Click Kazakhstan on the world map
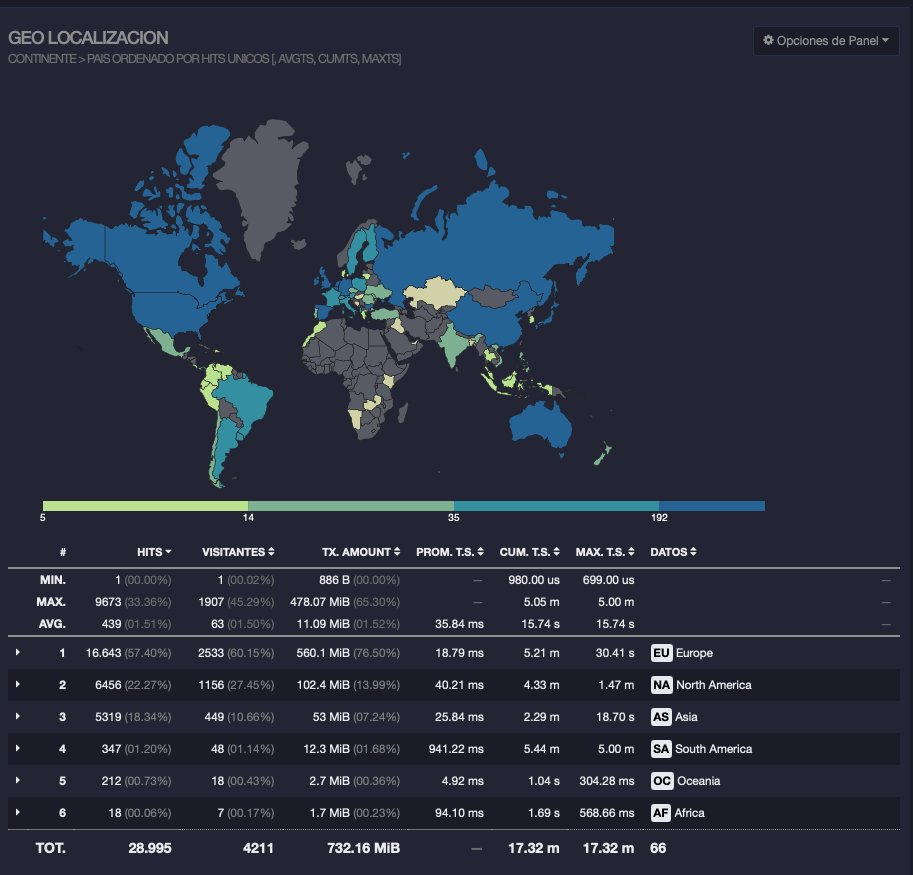Viewport: 913px width, 875px height. tap(434, 293)
